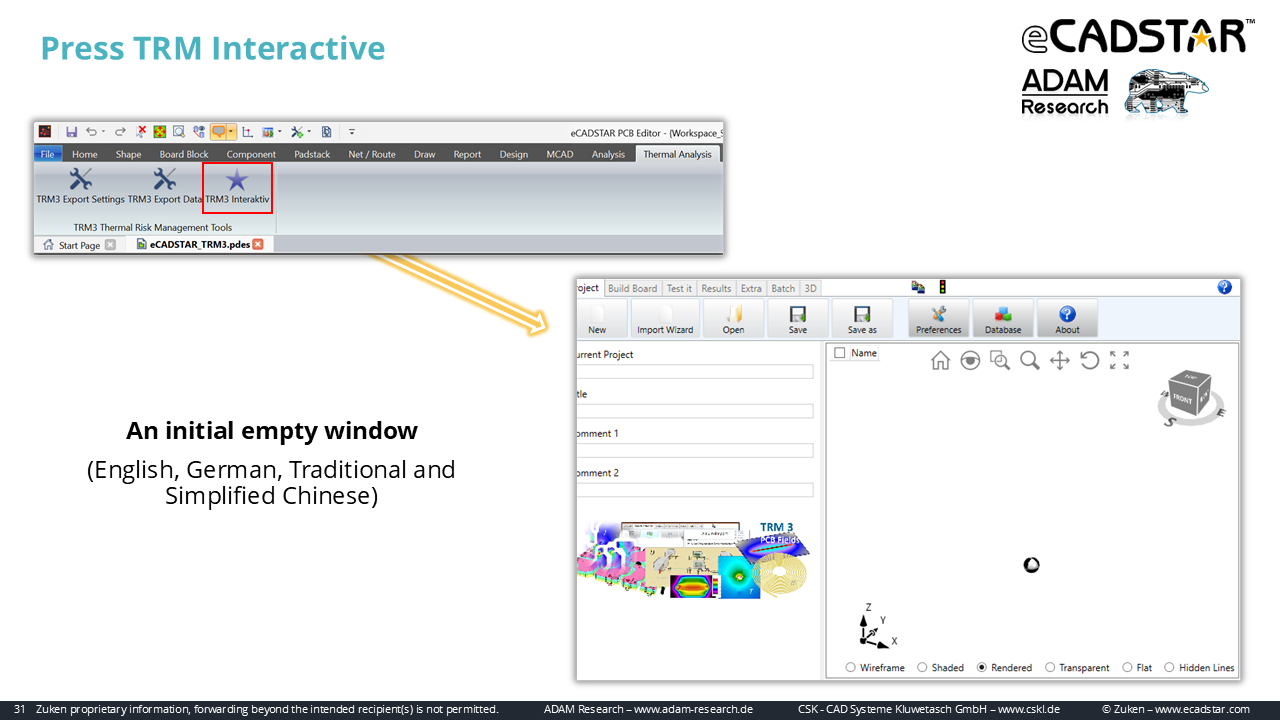Launch the Import Wizard button
The image size is (1280, 720).
[x=665, y=318]
